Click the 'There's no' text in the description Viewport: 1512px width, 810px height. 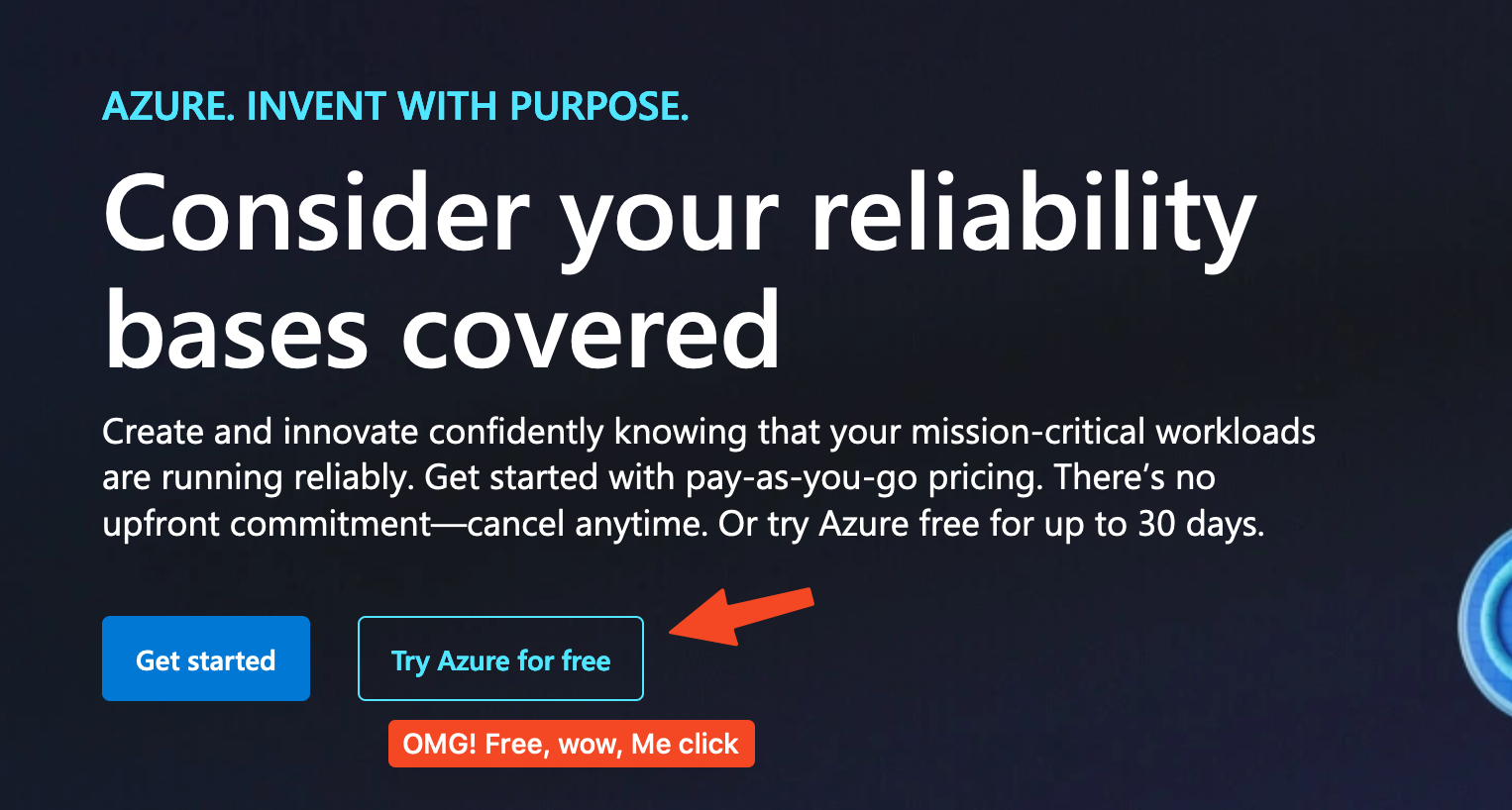[1134, 478]
